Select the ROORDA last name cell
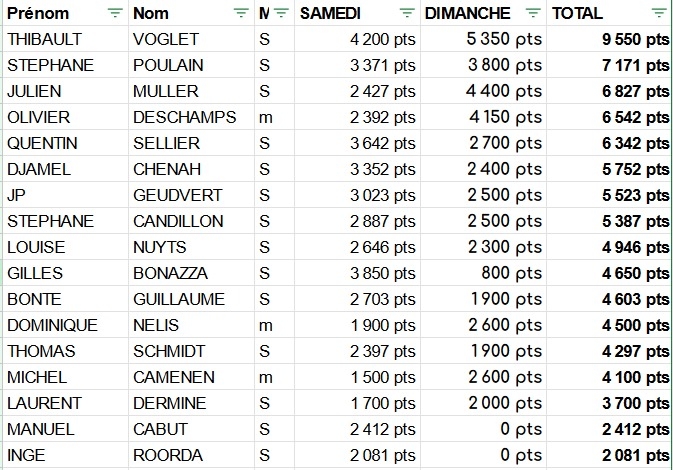 [x=168, y=455]
